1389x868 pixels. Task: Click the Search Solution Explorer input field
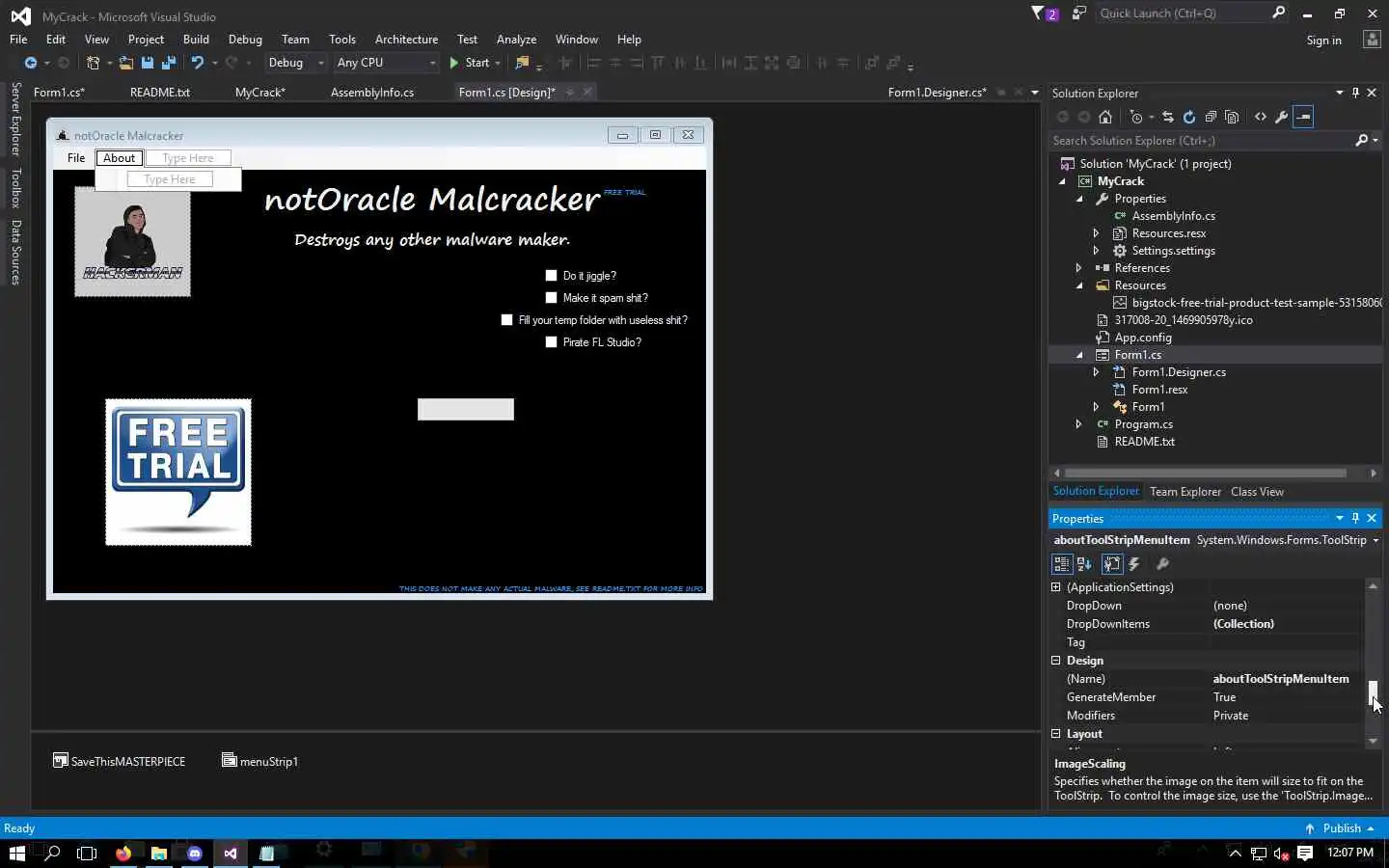1201,141
